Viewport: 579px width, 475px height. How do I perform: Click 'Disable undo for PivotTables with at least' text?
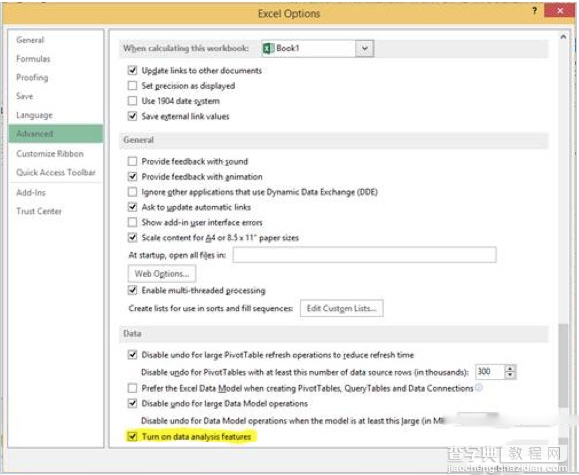click(305, 372)
